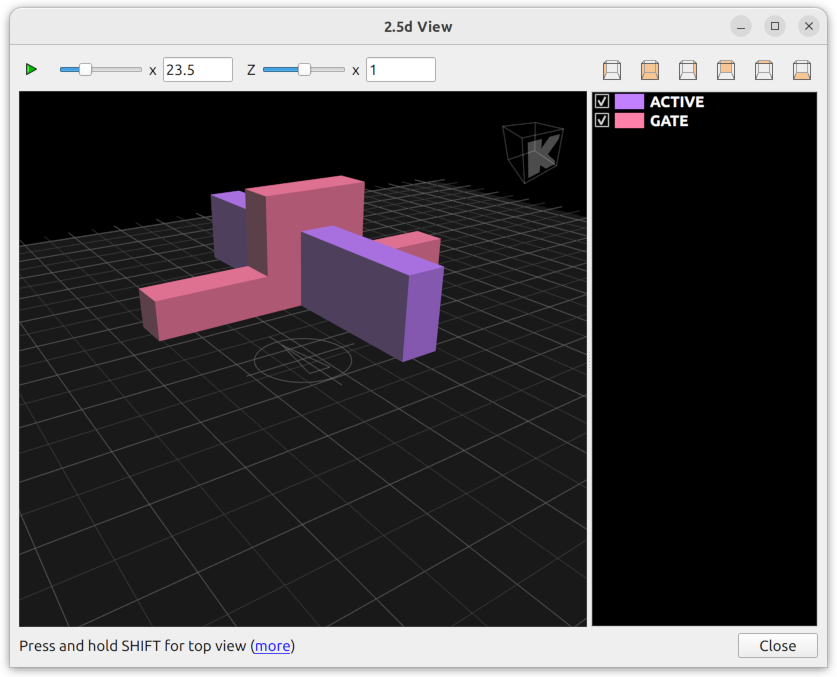Focus the Z factor field showing 1
The height and width of the screenshot is (677, 837).
[x=400, y=70]
